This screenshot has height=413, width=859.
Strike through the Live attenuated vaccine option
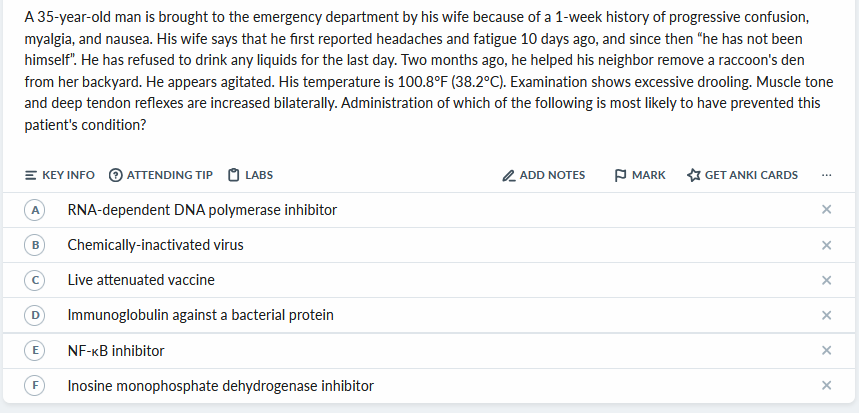click(x=826, y=280)
